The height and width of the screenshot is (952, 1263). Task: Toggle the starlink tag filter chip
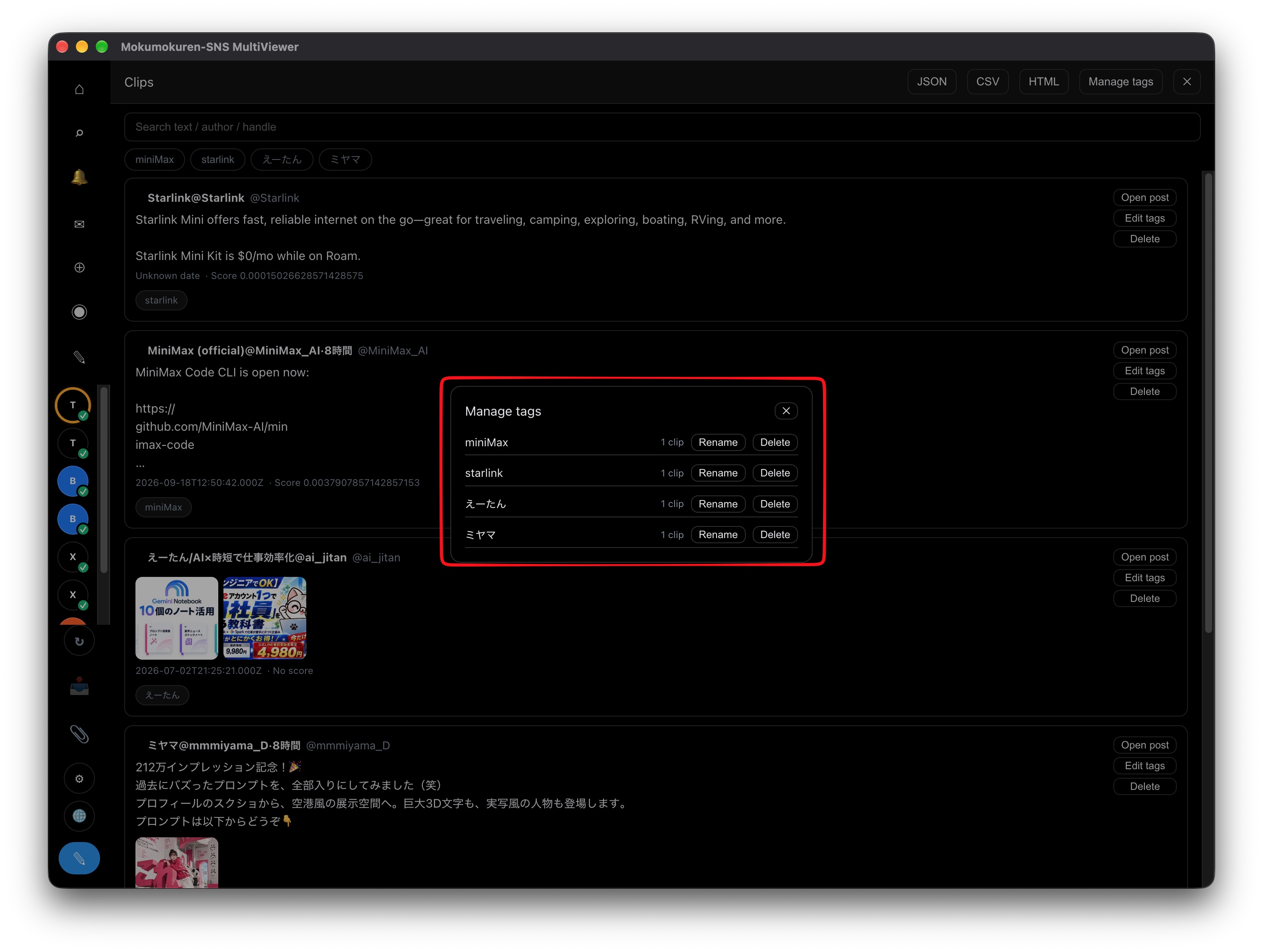pos(217,159)
